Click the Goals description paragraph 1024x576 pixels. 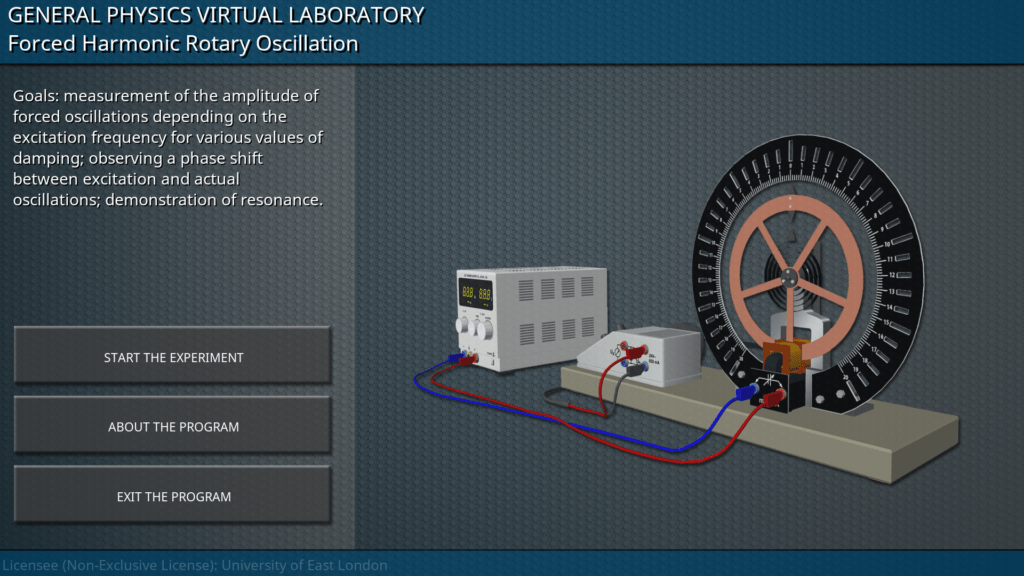pos(168,148)
